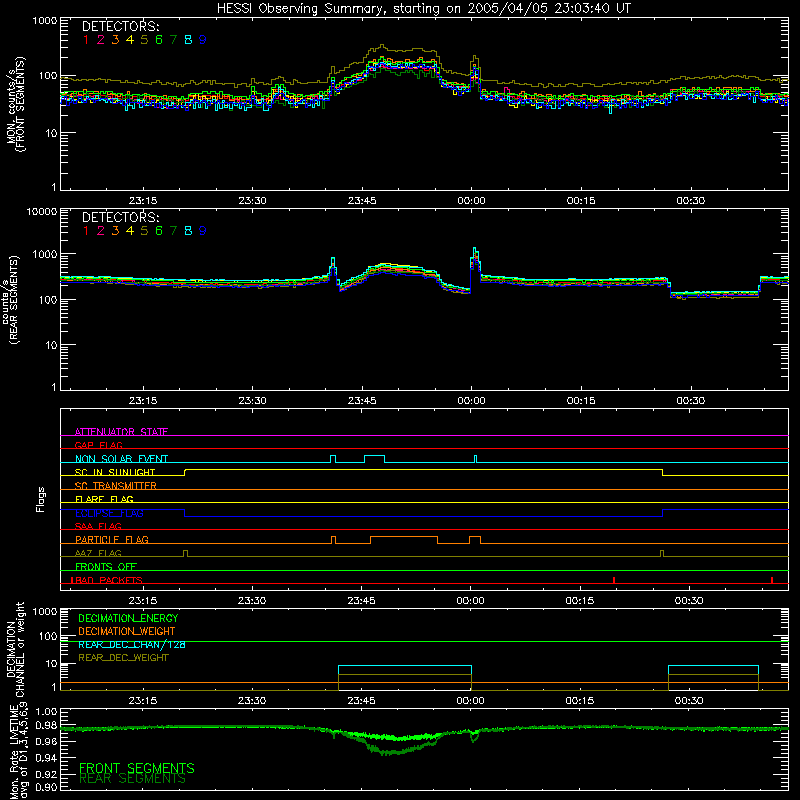The height and width of the screenshot is (800, 800).
Task: Click the SC_TRANSMITTER flag label
Action: [116, 486]
